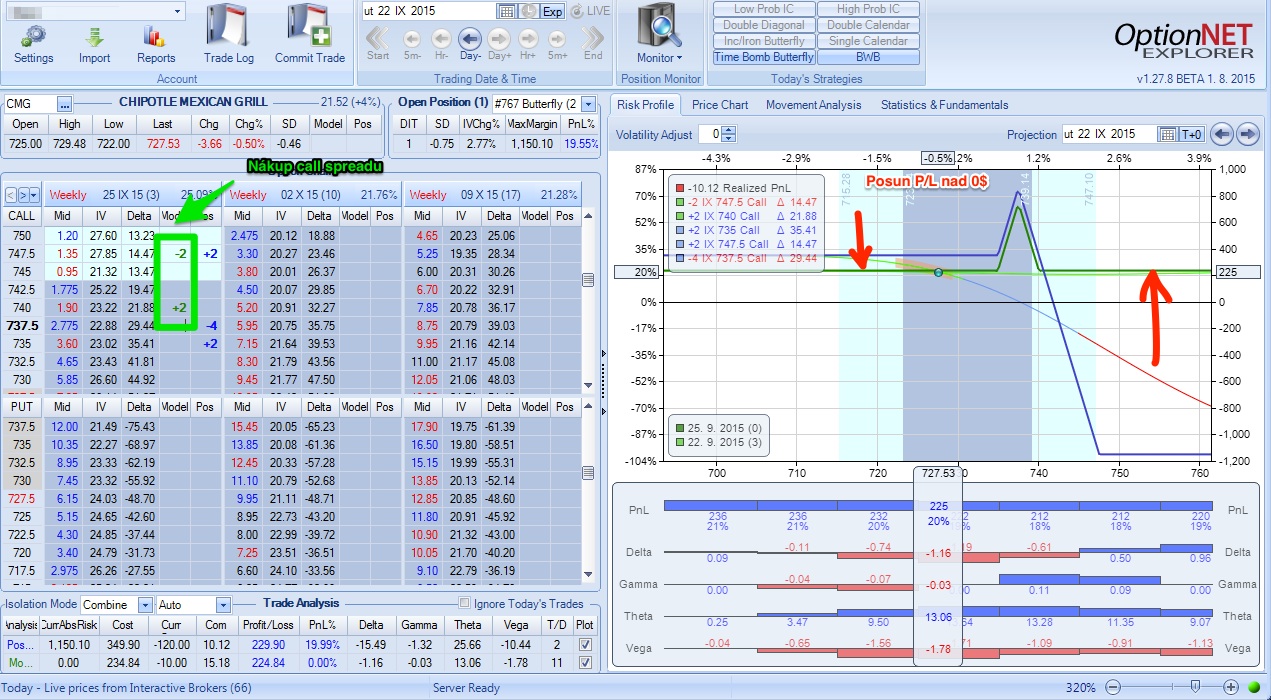Select Double Calendar strategy

(868, 25)
